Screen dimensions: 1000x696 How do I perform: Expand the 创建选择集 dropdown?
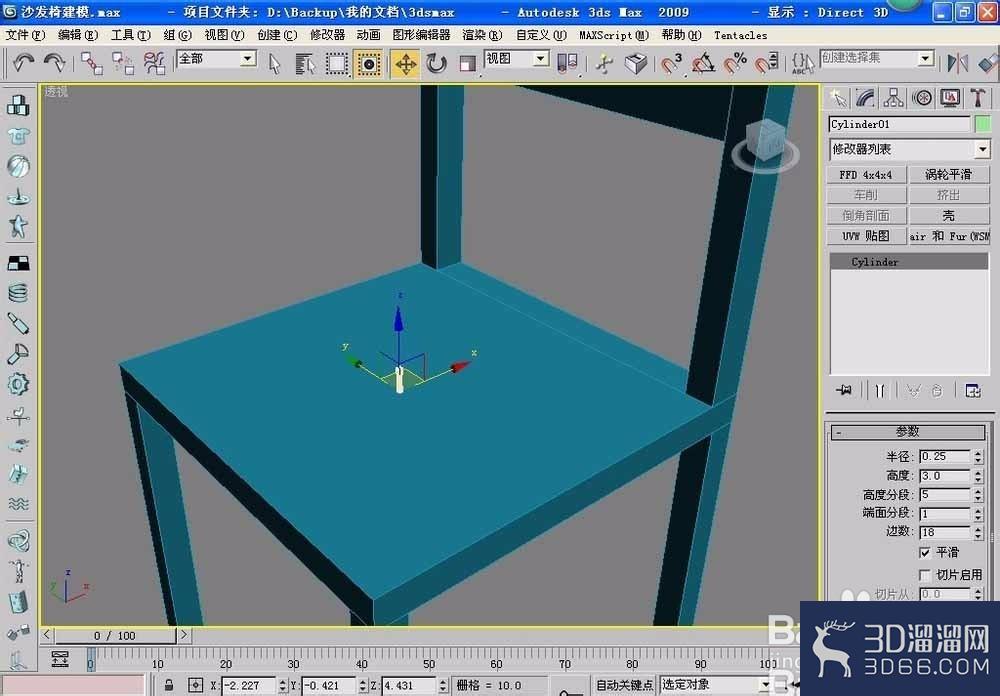pos(925,59)
